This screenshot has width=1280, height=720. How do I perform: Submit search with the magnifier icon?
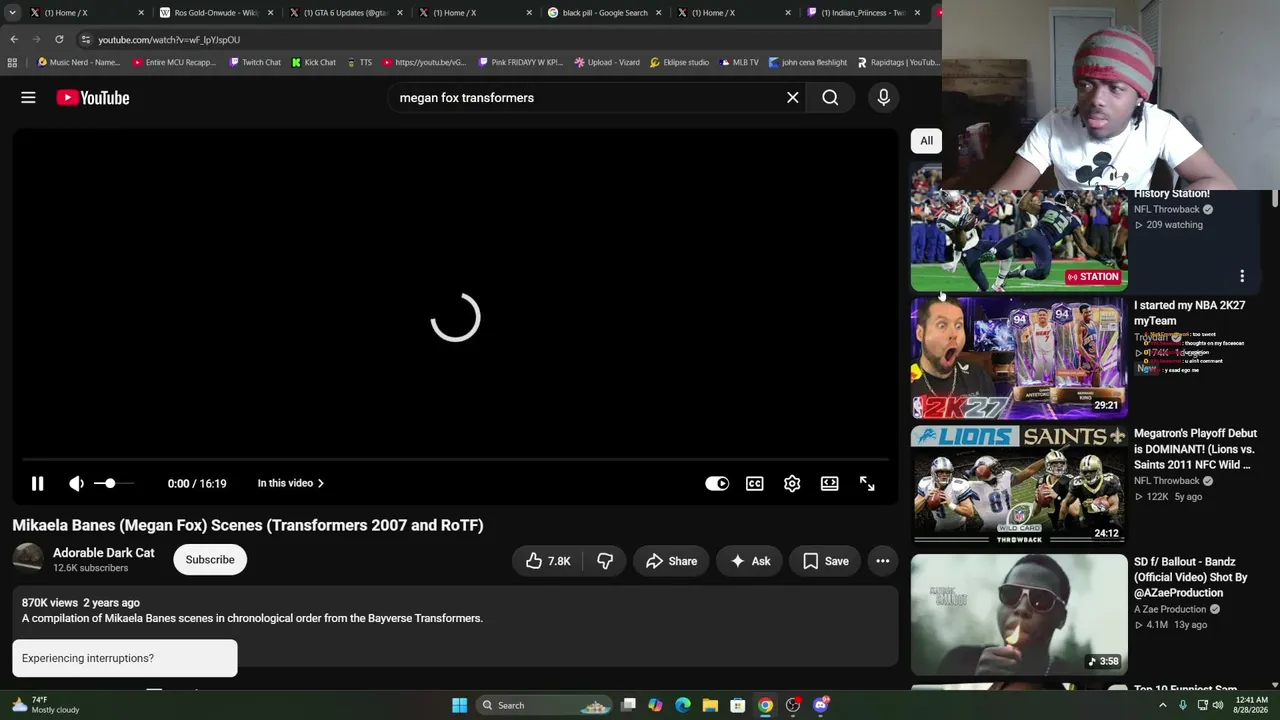click(830, 97)
